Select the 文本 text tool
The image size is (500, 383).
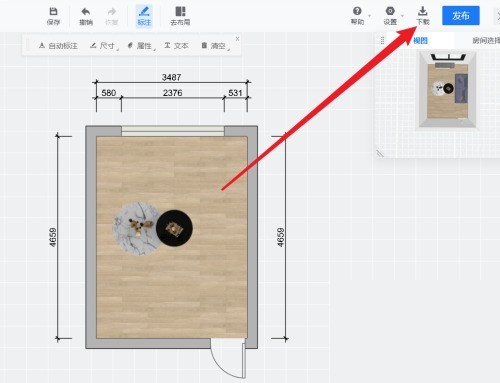(x=176, y=45)
